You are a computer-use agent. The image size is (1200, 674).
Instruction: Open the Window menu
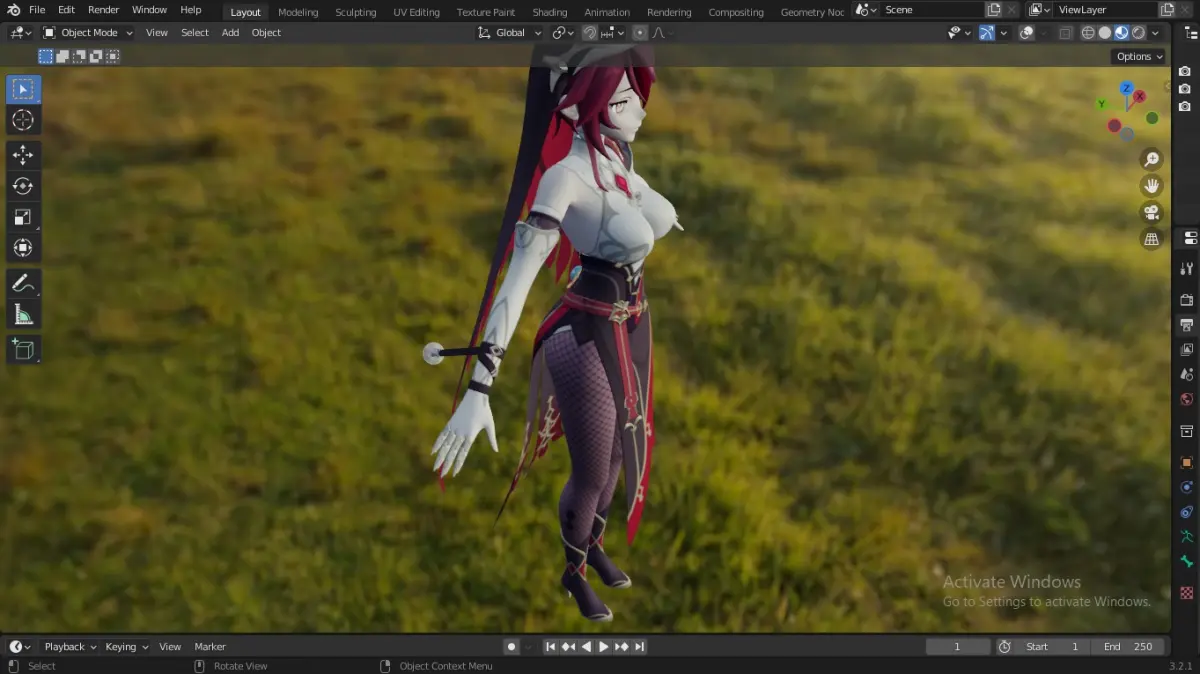(149, 10)
